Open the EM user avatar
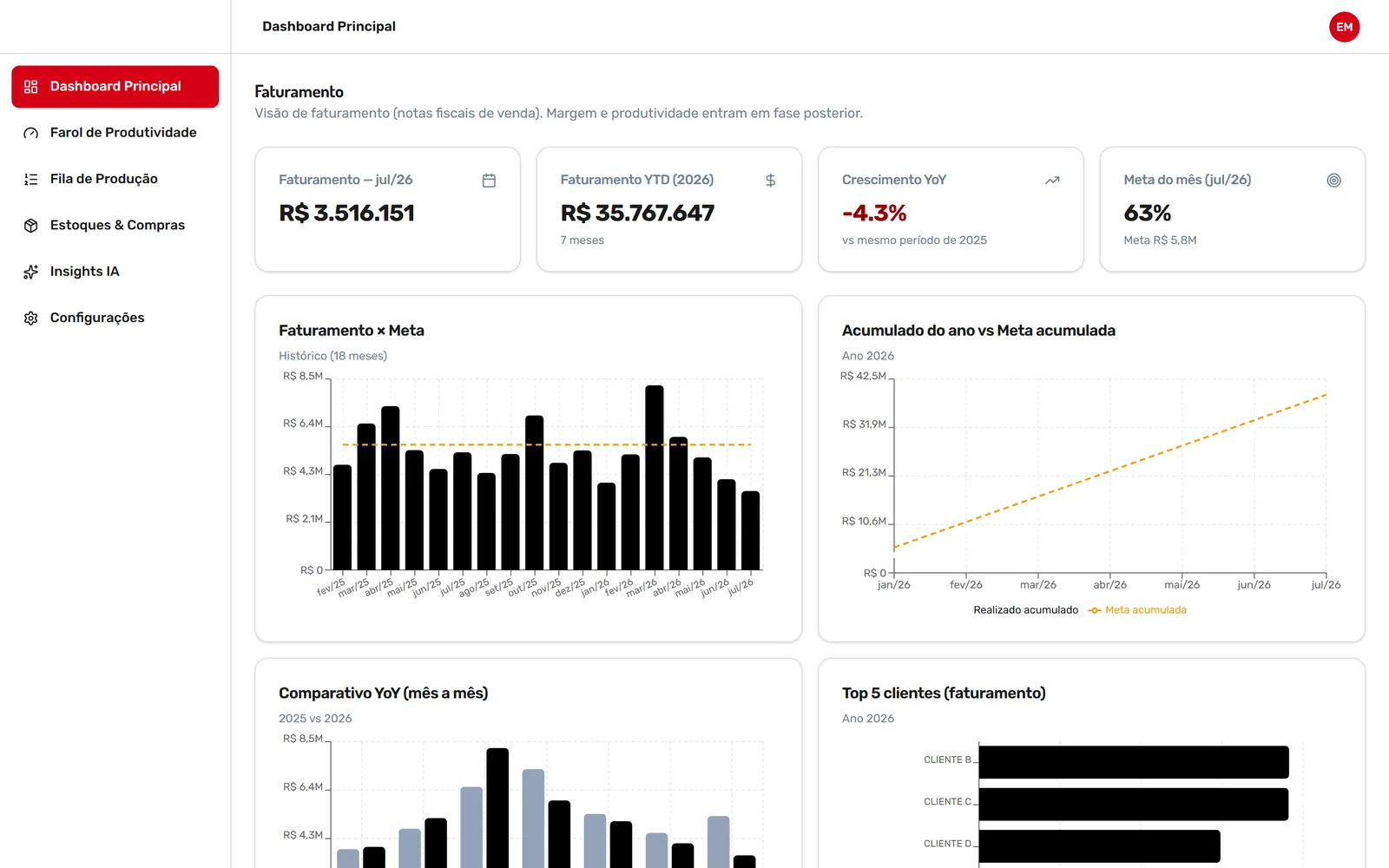Image resolution: width=1389 pixels, height=868 pixels. point(1344,27)
